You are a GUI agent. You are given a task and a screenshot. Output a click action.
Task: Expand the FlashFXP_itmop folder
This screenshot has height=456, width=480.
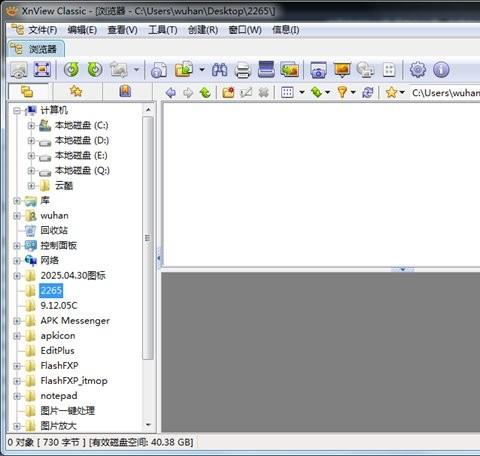click(x=17, y=381)
